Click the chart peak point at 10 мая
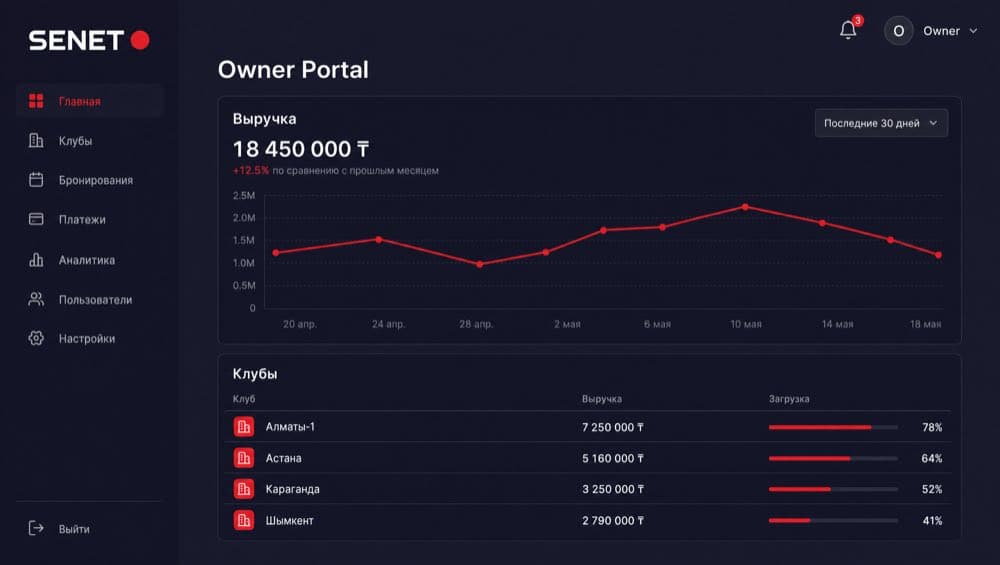 click(745, 207)
